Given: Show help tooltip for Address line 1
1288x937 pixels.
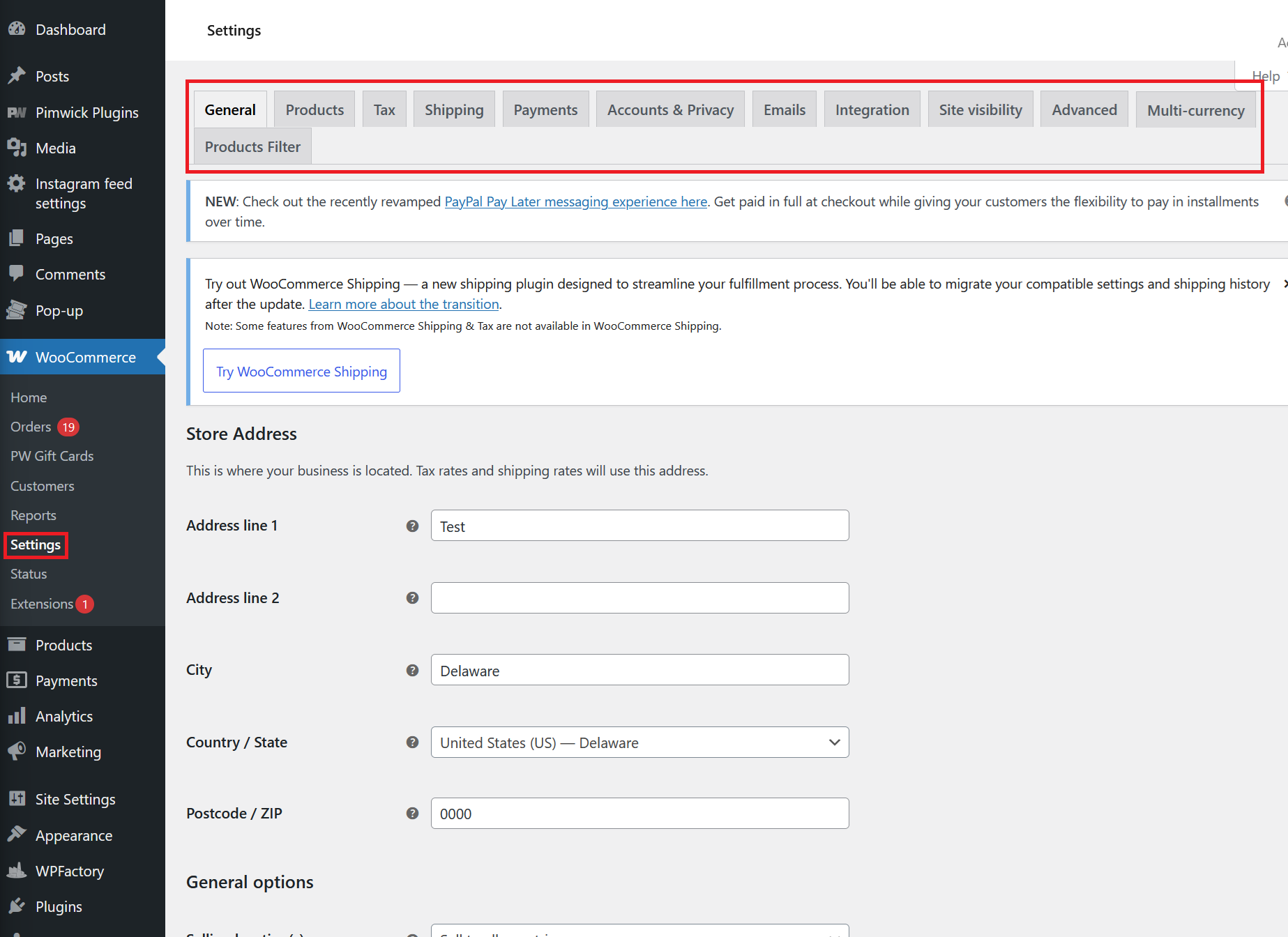Looking at the screenshot, I should coord(413,526).
